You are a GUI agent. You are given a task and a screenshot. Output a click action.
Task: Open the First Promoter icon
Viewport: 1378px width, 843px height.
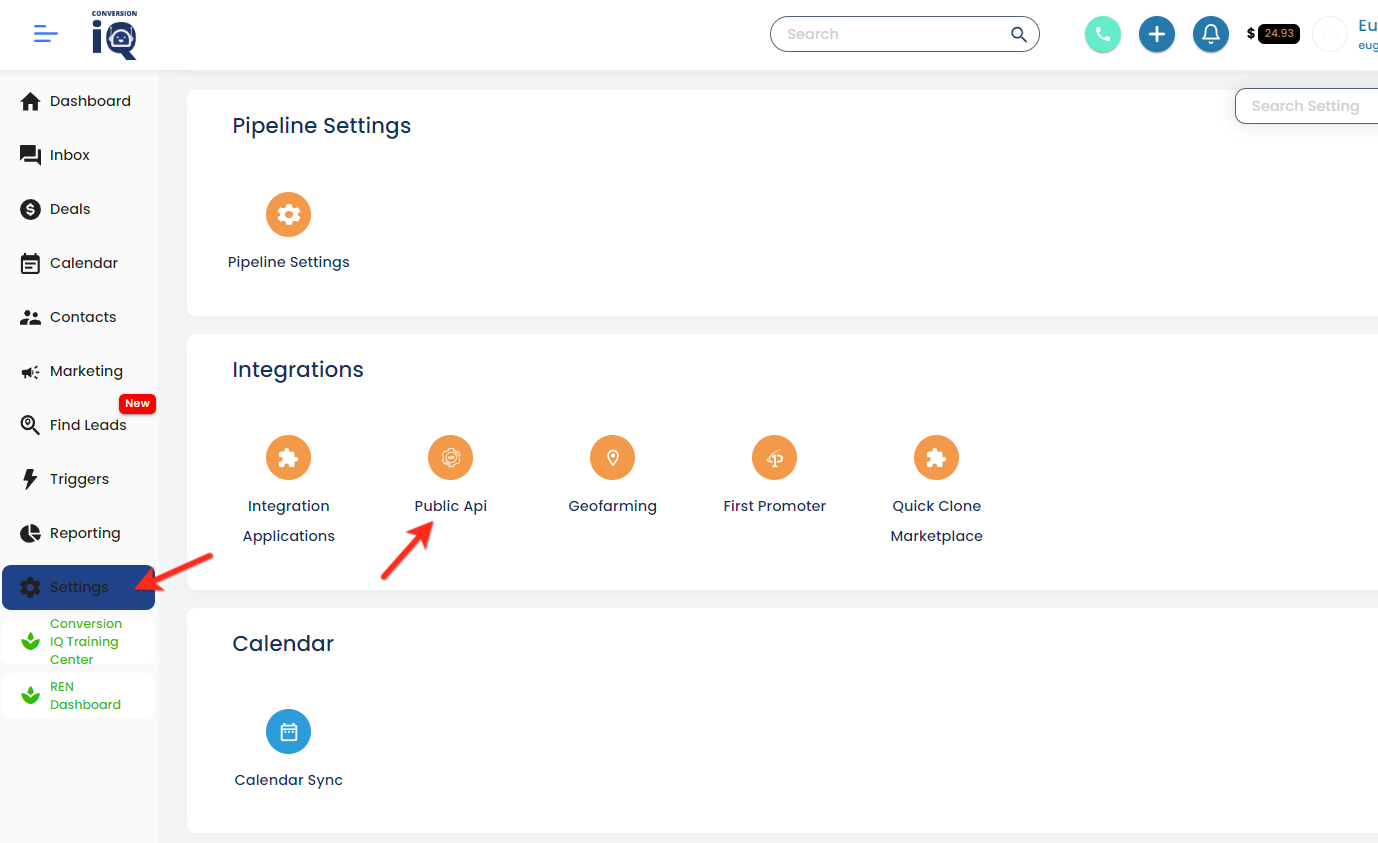pos(775,458)
